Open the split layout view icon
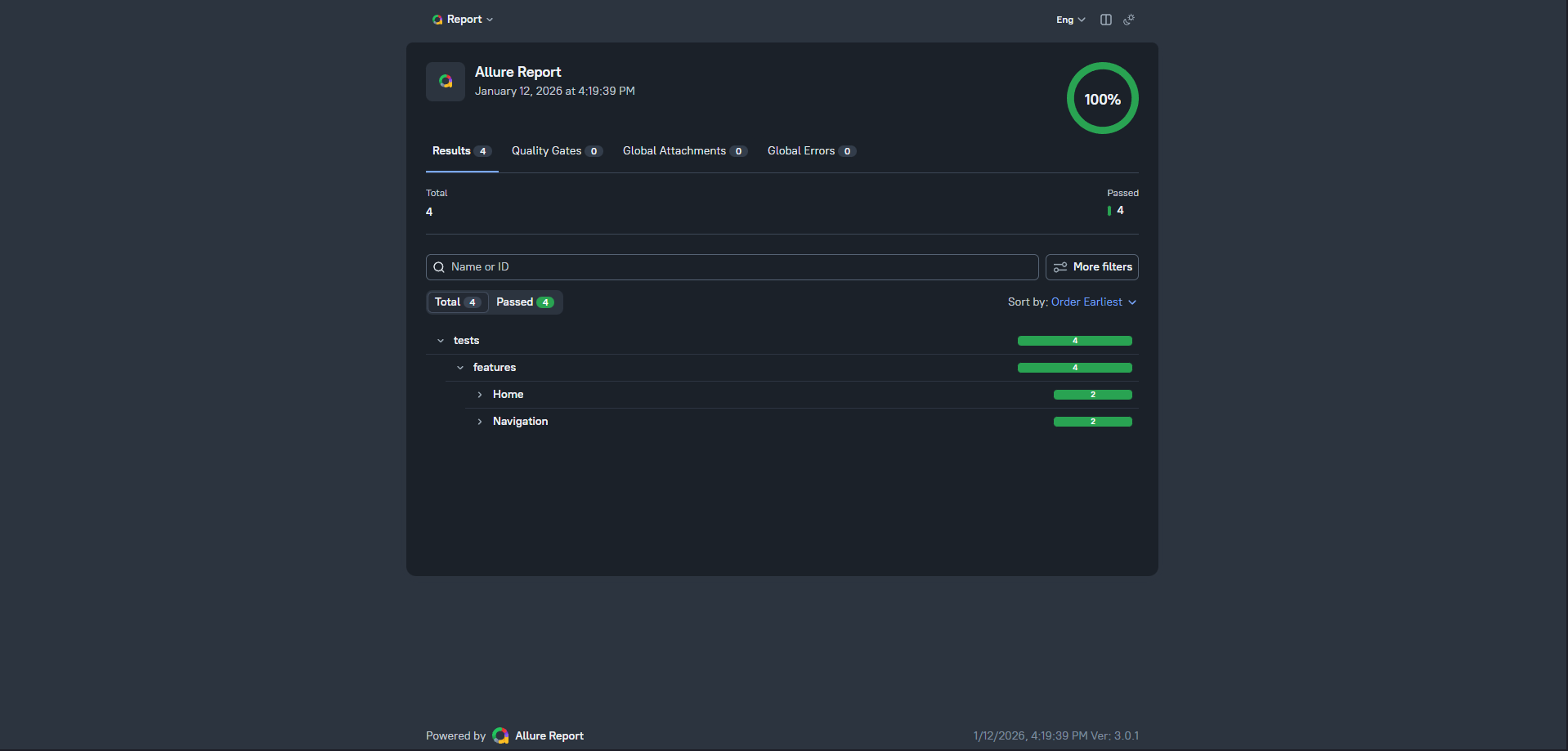Viewport: 1568px width, 751px height. coord(1105,19)
